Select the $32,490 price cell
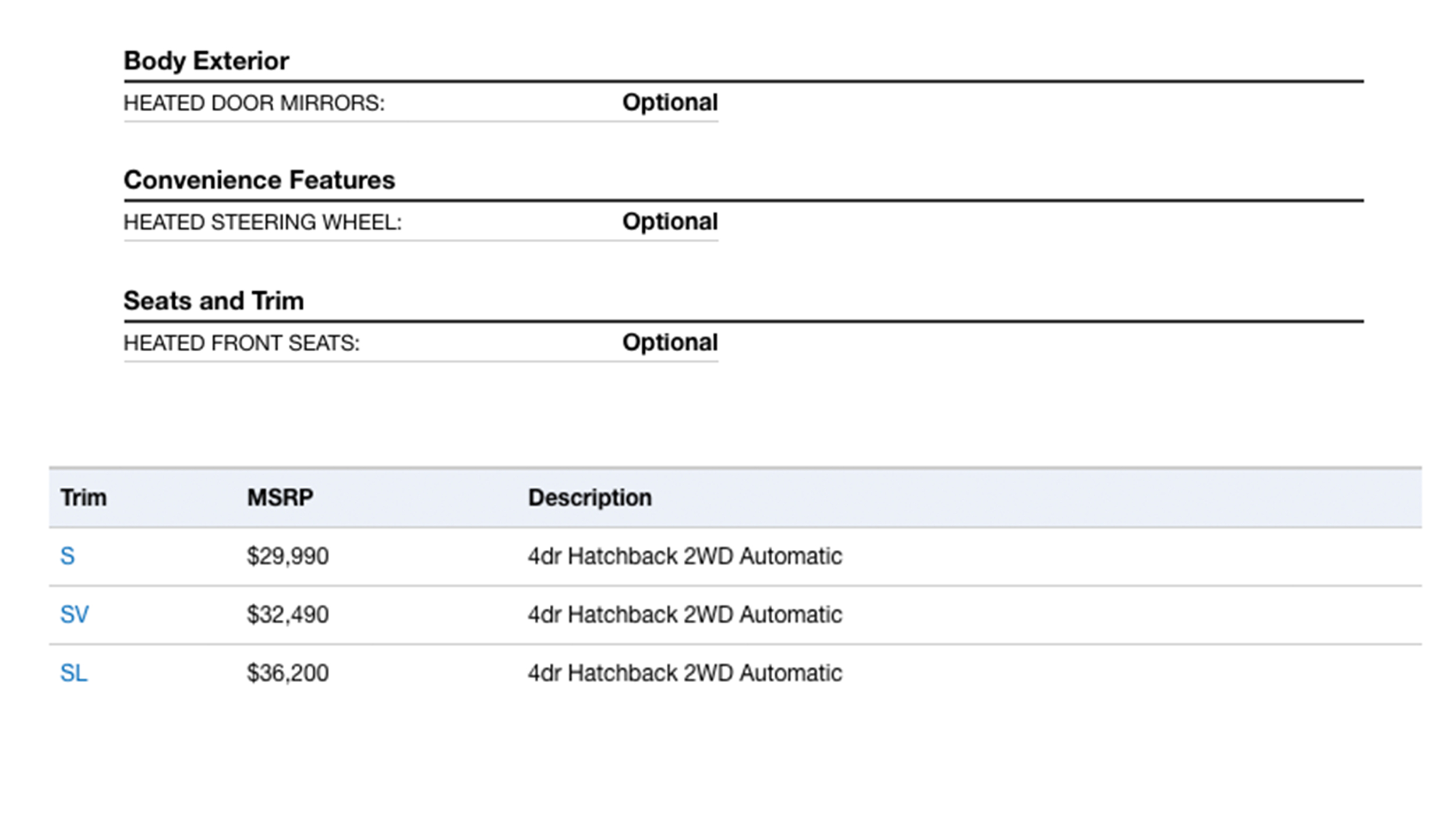Viewport: 1456px width, 819px height. click(x=288, y=615)
